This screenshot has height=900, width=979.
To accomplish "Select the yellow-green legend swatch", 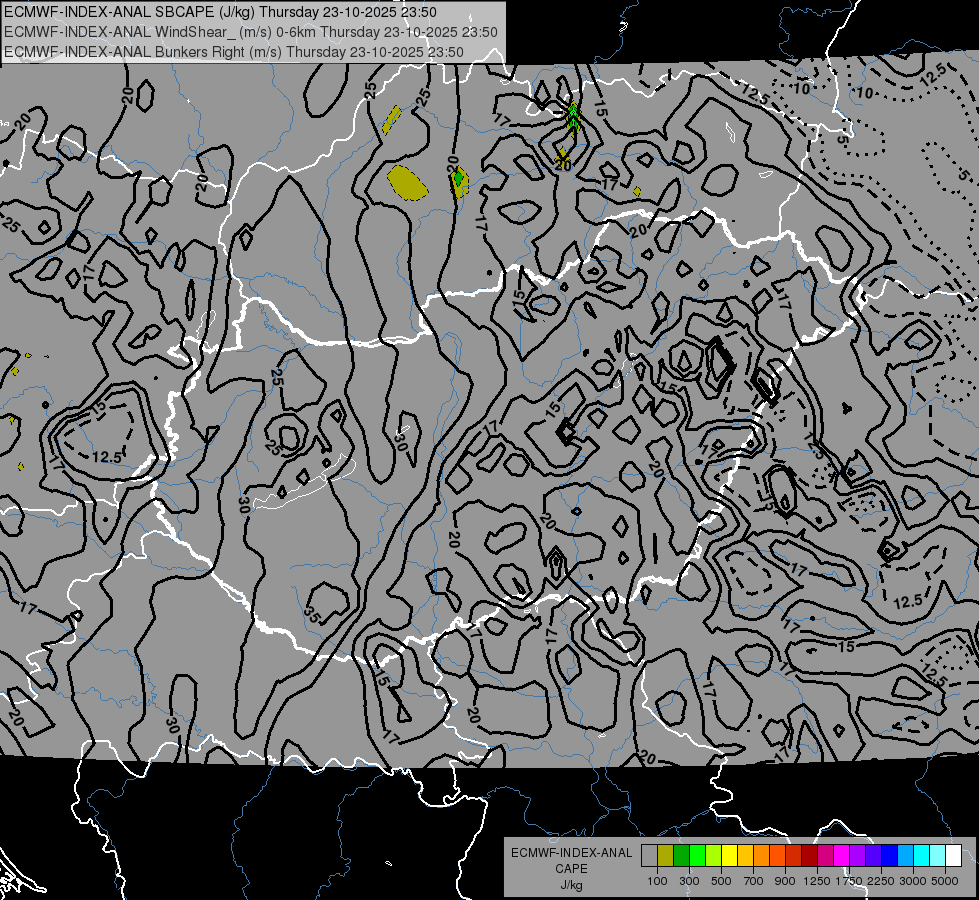I will point(713,856).
